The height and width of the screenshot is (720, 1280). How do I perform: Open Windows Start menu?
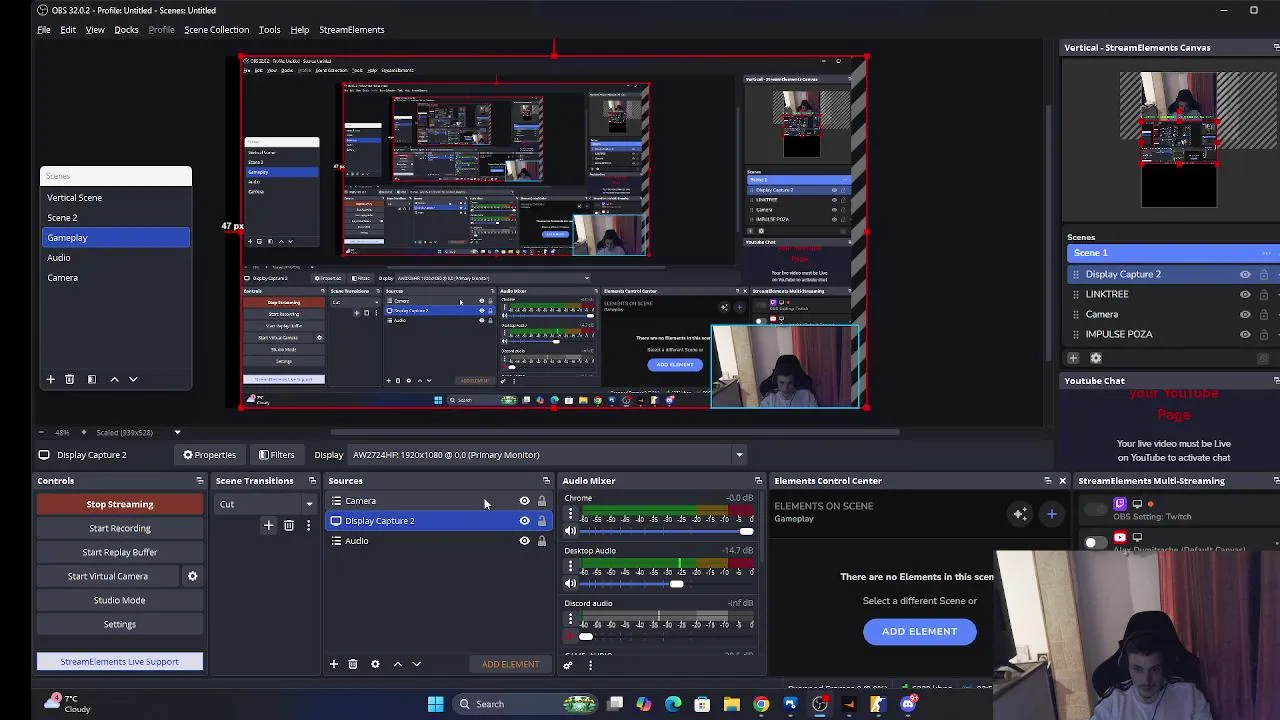tap(435, 704)
